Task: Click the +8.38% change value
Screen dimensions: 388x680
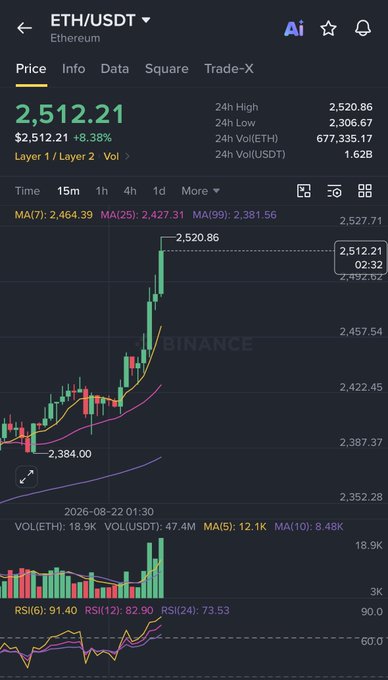Action: pyautogui.click(x=92, y=138)
